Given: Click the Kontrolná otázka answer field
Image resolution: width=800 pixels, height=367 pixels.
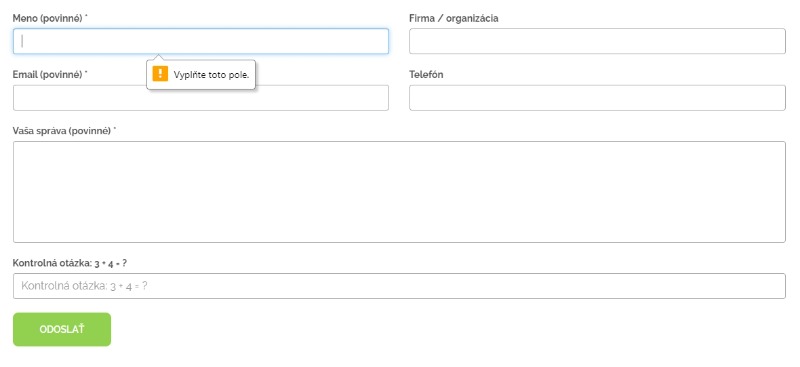Looking at the screenshot, I should (399, 286).
